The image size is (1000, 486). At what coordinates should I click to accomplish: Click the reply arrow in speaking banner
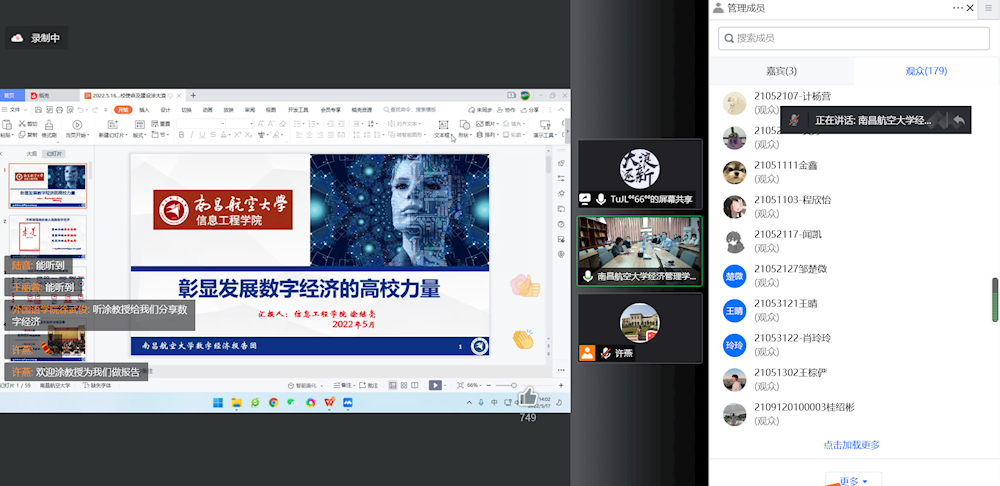click(959, 120)
